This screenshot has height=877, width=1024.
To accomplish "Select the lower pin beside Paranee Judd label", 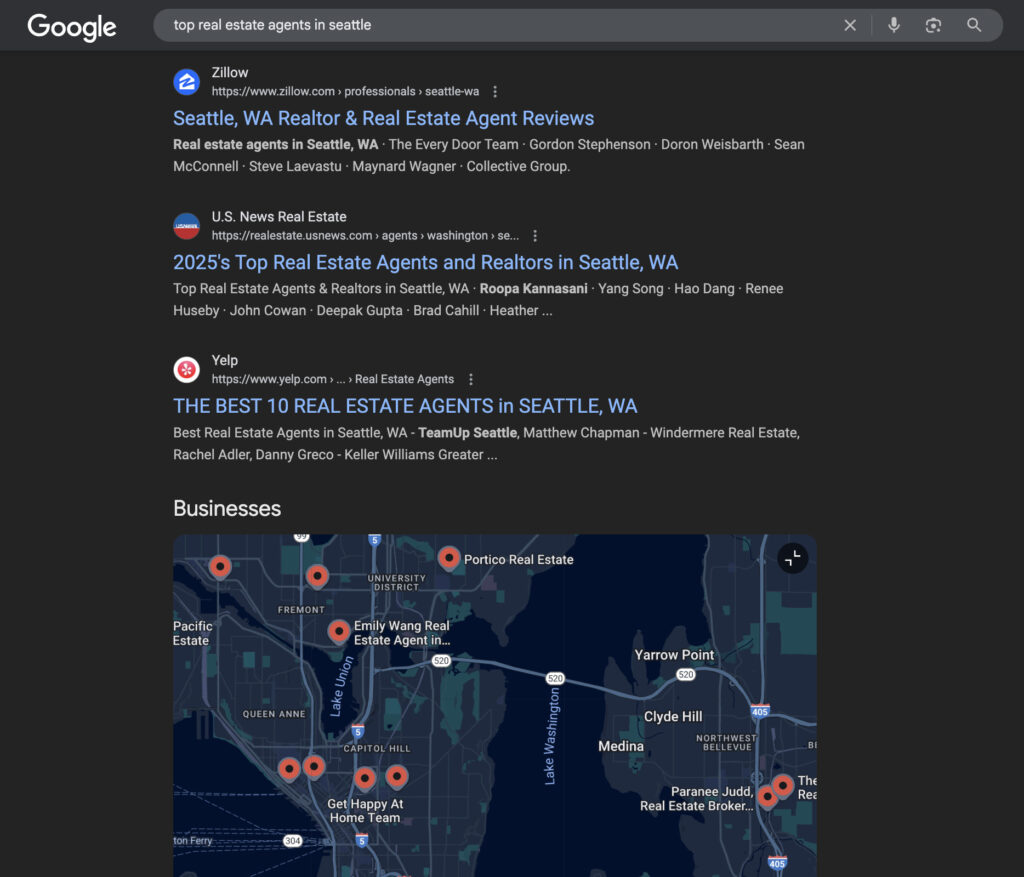I will pyautogui.click(x=767, y=797).
